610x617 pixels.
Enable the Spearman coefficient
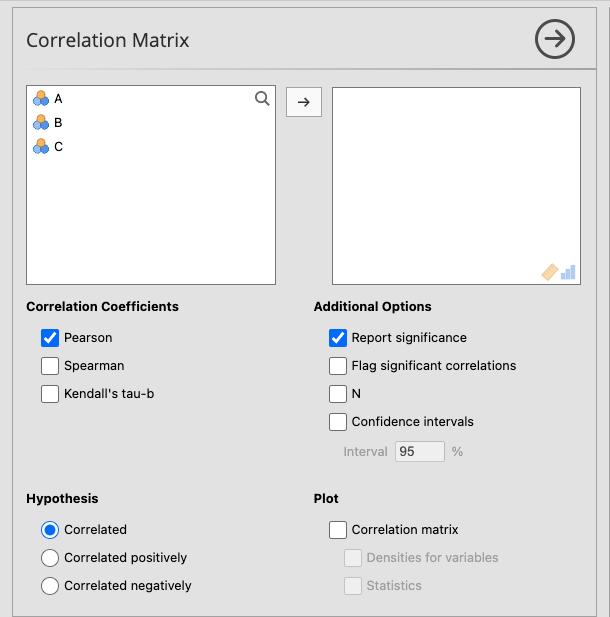(50, 366)
